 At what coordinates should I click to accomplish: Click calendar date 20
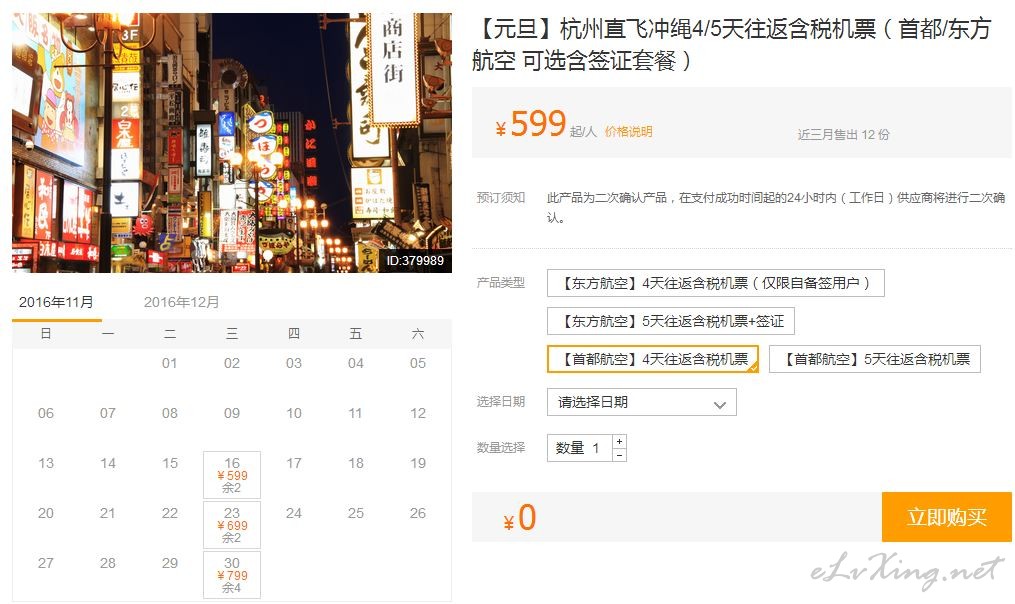point(46,513)
